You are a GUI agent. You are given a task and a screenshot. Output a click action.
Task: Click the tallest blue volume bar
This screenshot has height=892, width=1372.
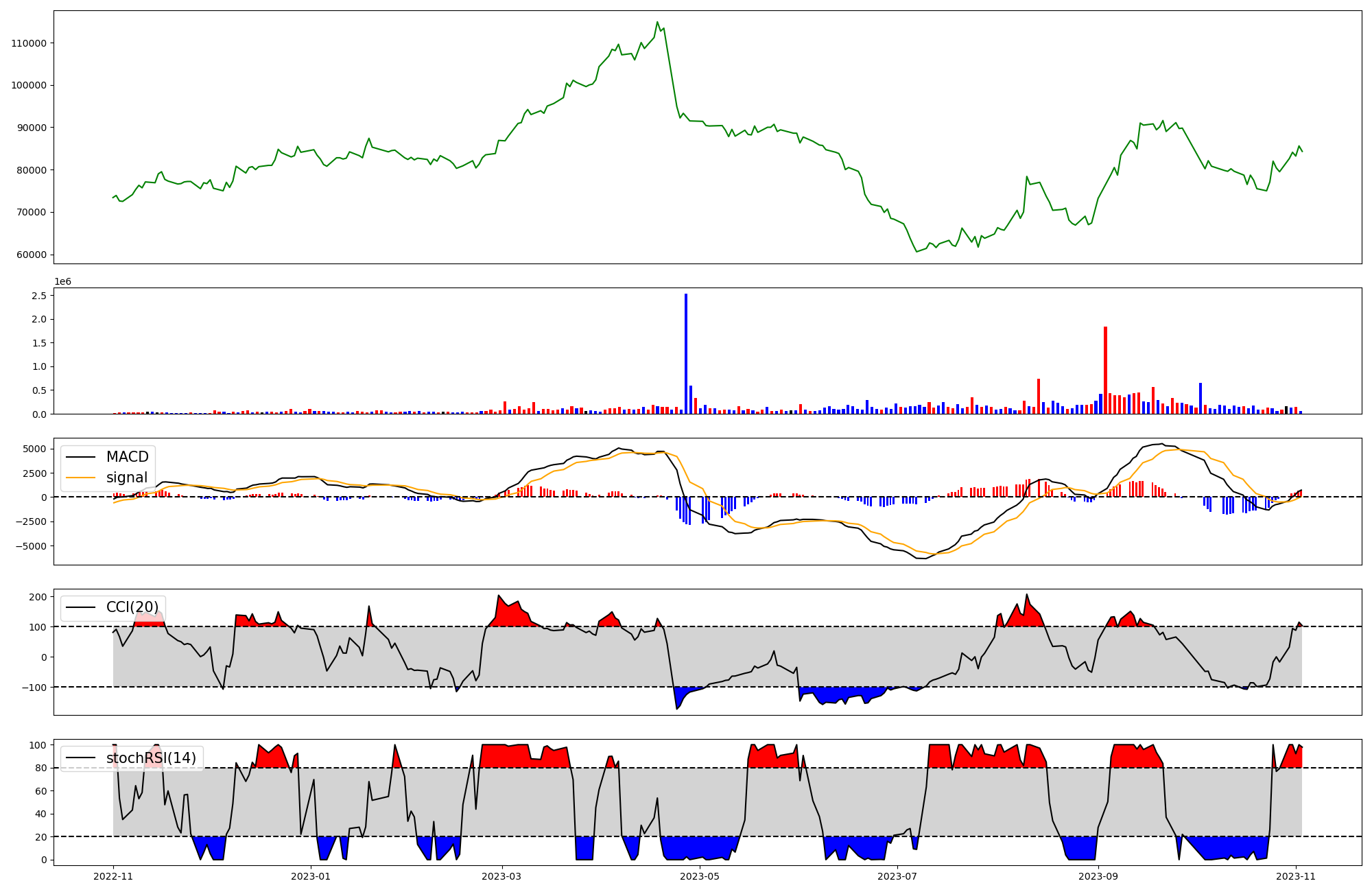click(x=686, y=353)
